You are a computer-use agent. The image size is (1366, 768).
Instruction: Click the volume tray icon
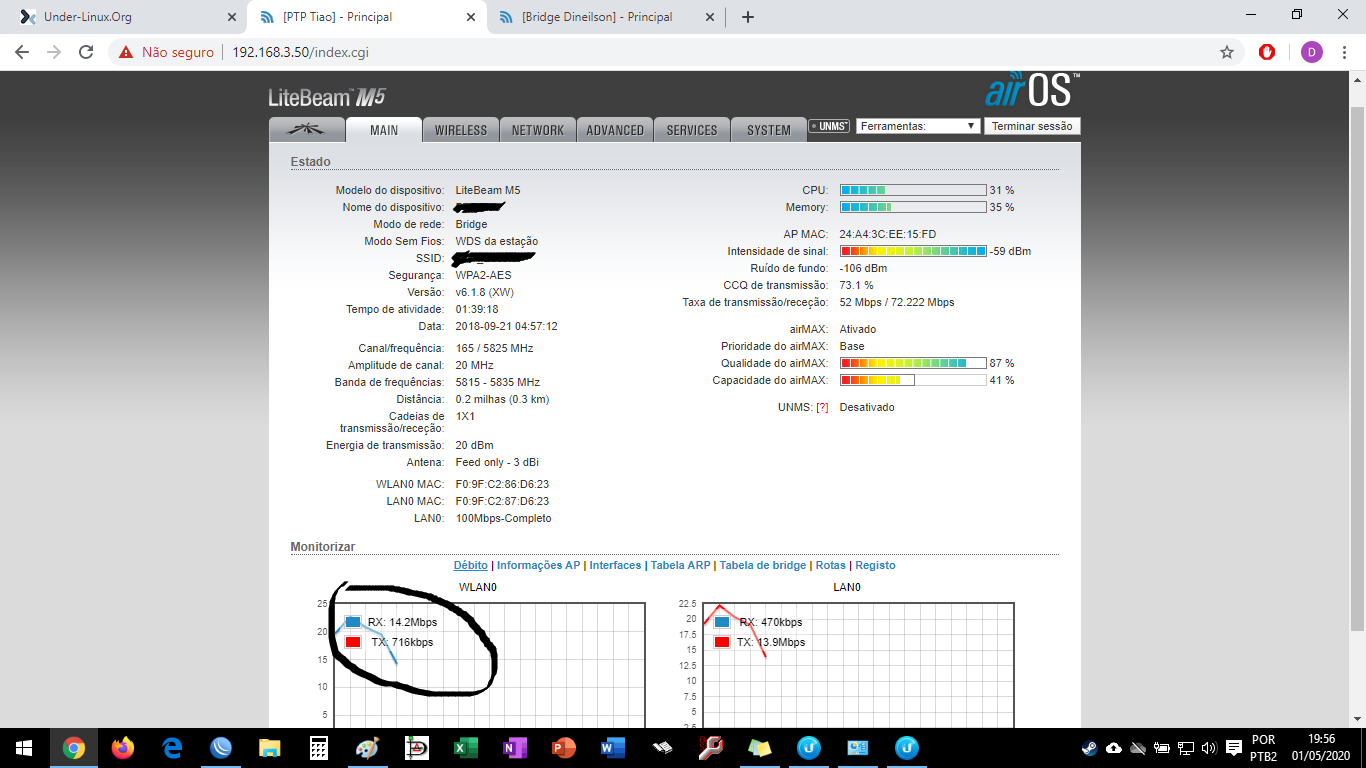[x=1208, y=748]
